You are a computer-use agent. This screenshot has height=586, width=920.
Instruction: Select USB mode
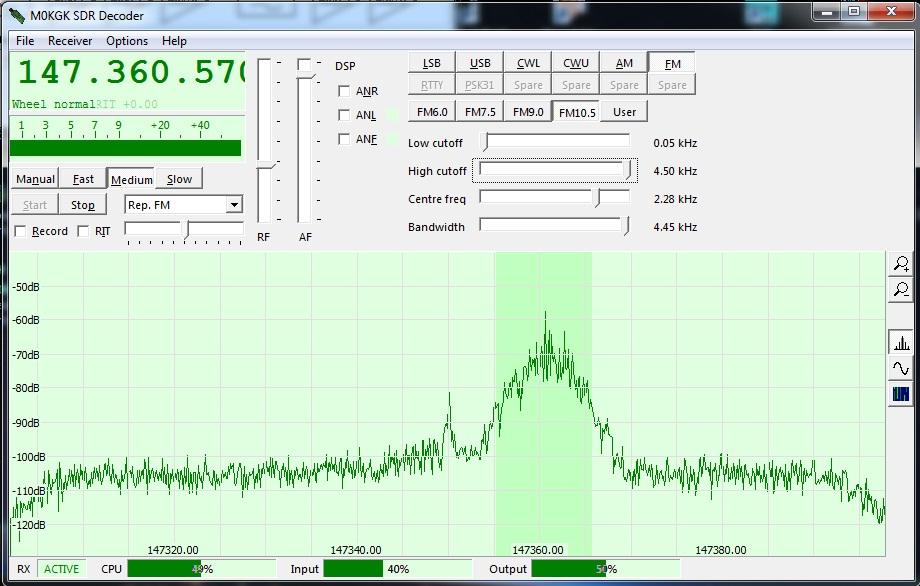pyautogui.click(x=480, y=63)
